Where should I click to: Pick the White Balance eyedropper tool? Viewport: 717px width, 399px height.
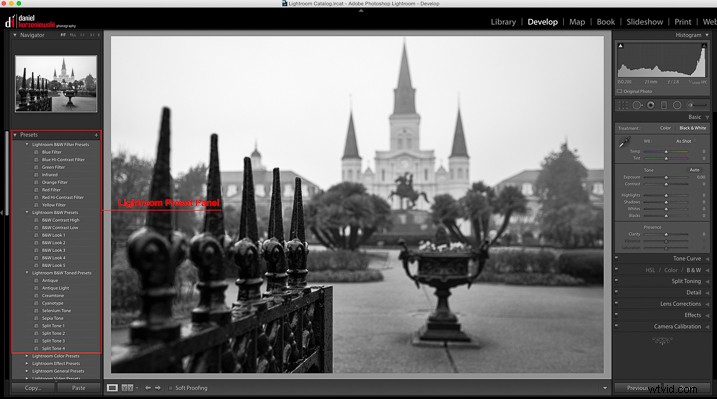pyautogui.click(x=624, y=143)
